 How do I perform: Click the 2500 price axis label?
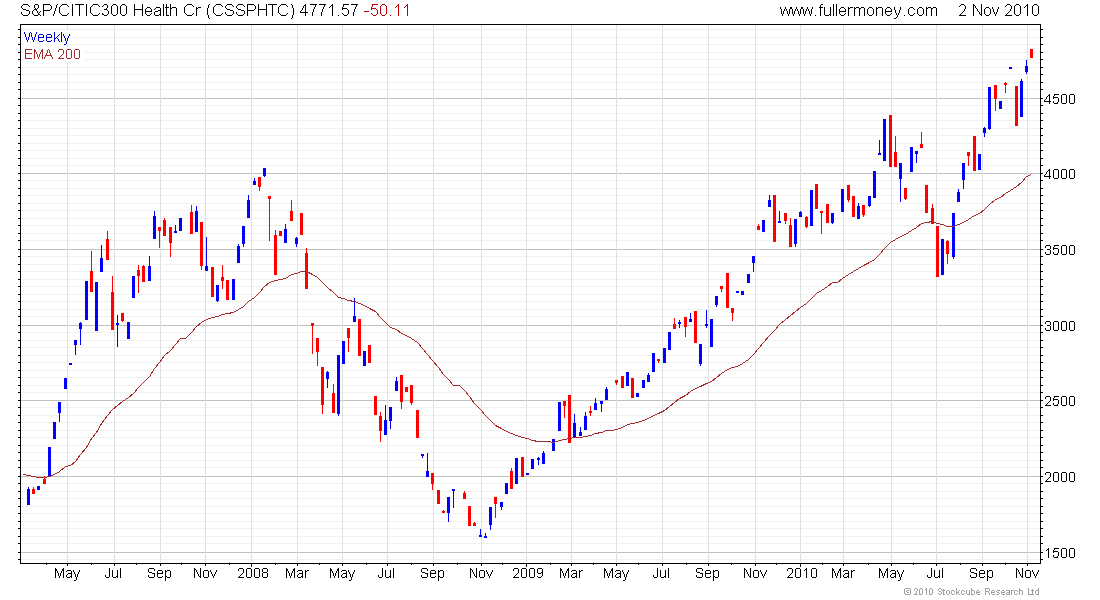(x=1059, y=401)
